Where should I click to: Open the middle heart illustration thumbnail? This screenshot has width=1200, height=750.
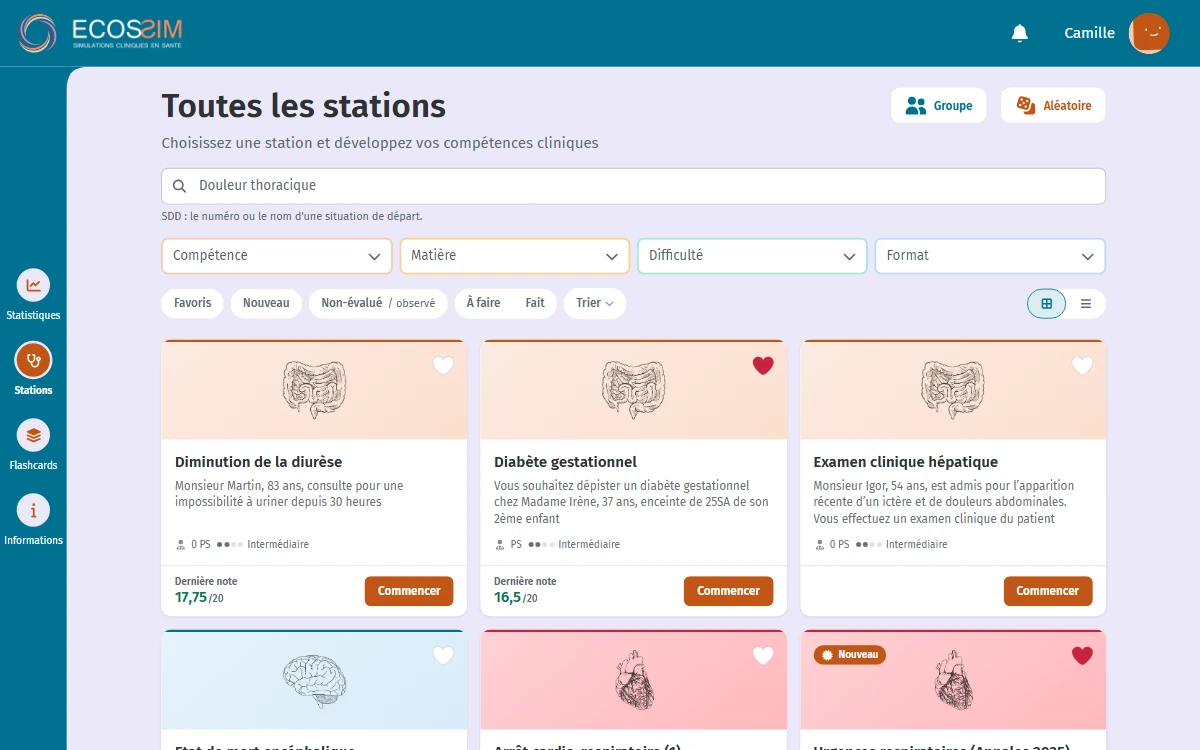[633, 681]
